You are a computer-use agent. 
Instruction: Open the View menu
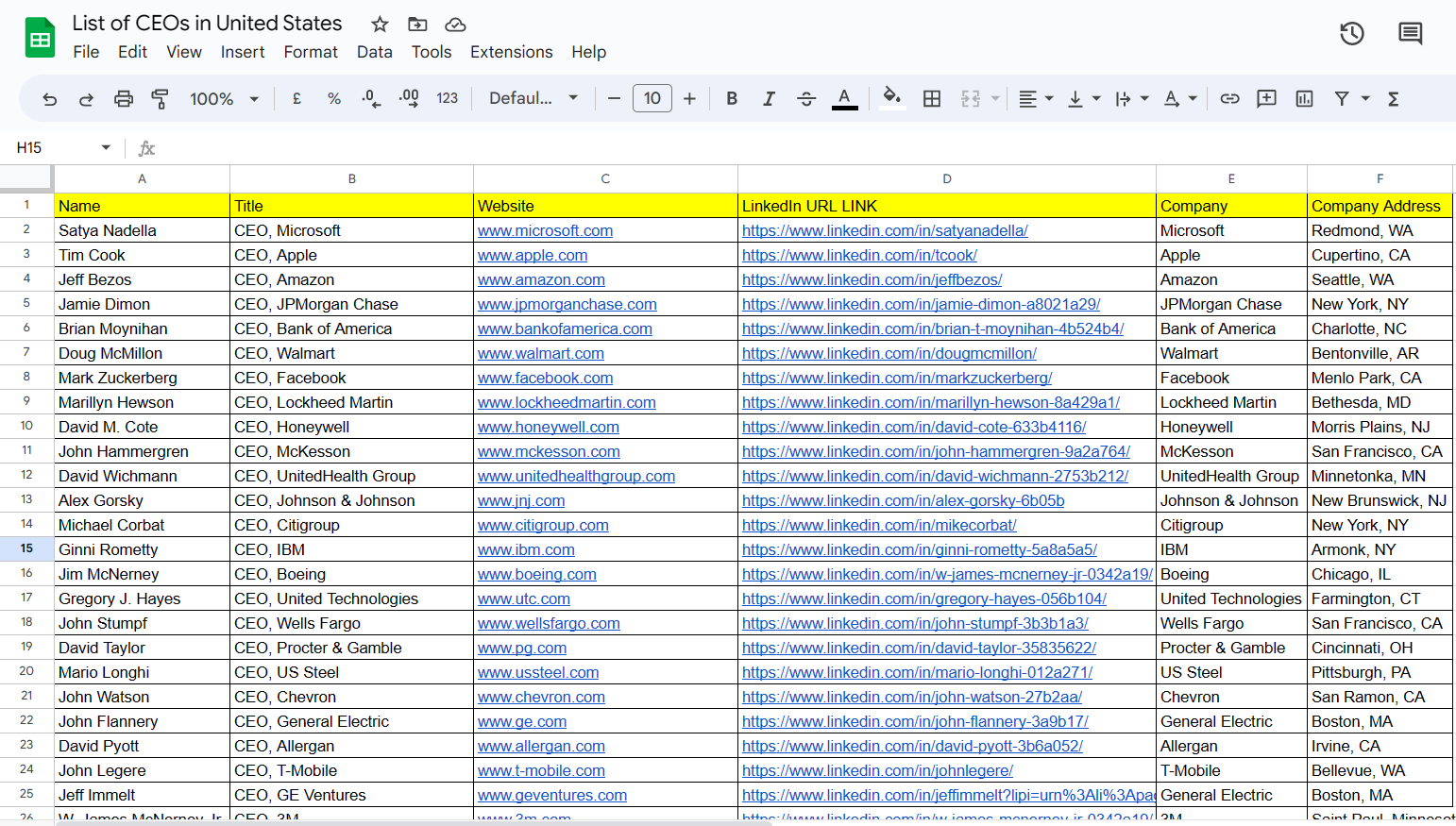(184, 52)
